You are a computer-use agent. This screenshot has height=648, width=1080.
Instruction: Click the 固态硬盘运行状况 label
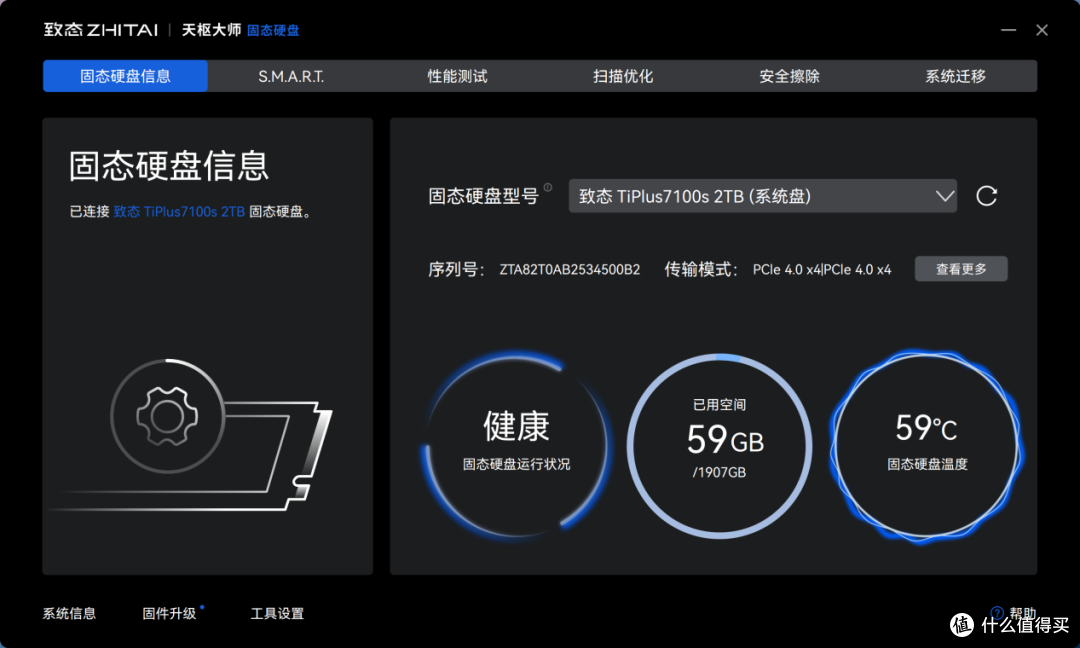click(516, 465)
